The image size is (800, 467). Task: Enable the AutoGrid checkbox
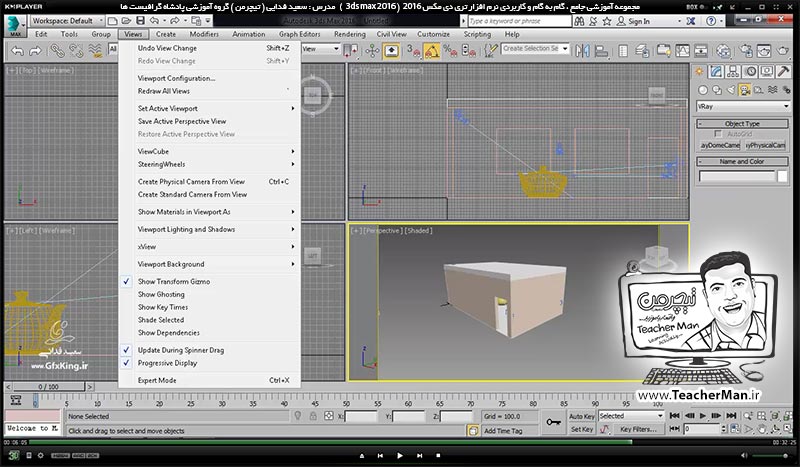pyautogui.click(x=718, y=134)
